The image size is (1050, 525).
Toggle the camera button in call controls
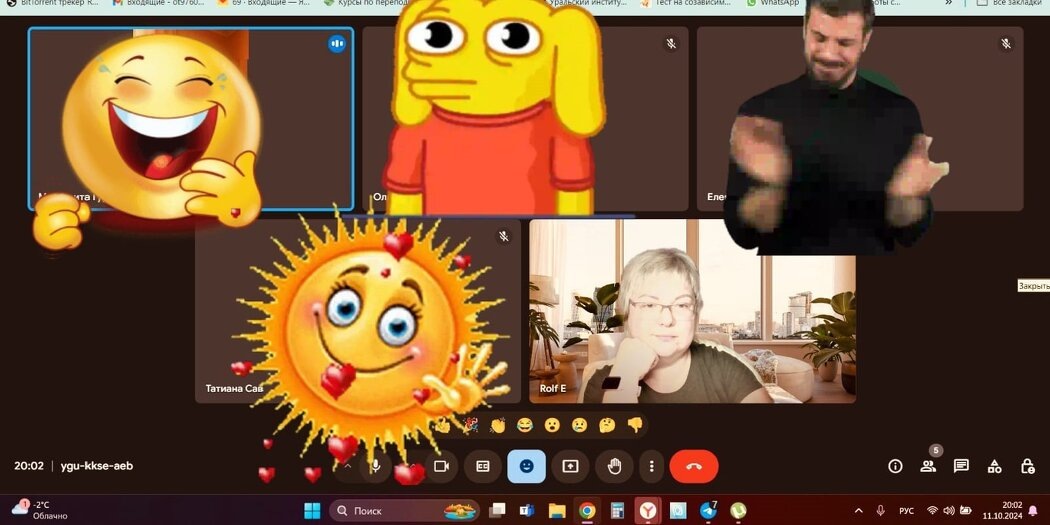tap(441, 466)
